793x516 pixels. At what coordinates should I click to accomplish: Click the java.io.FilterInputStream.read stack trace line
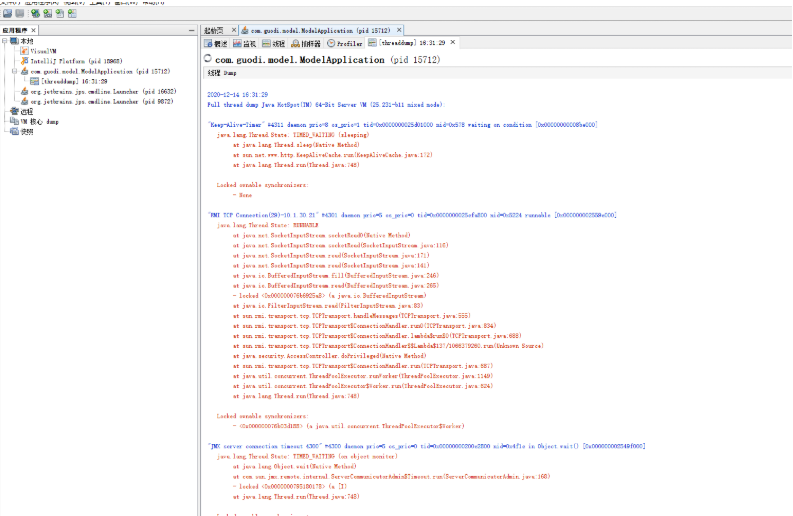pos(328,306)
